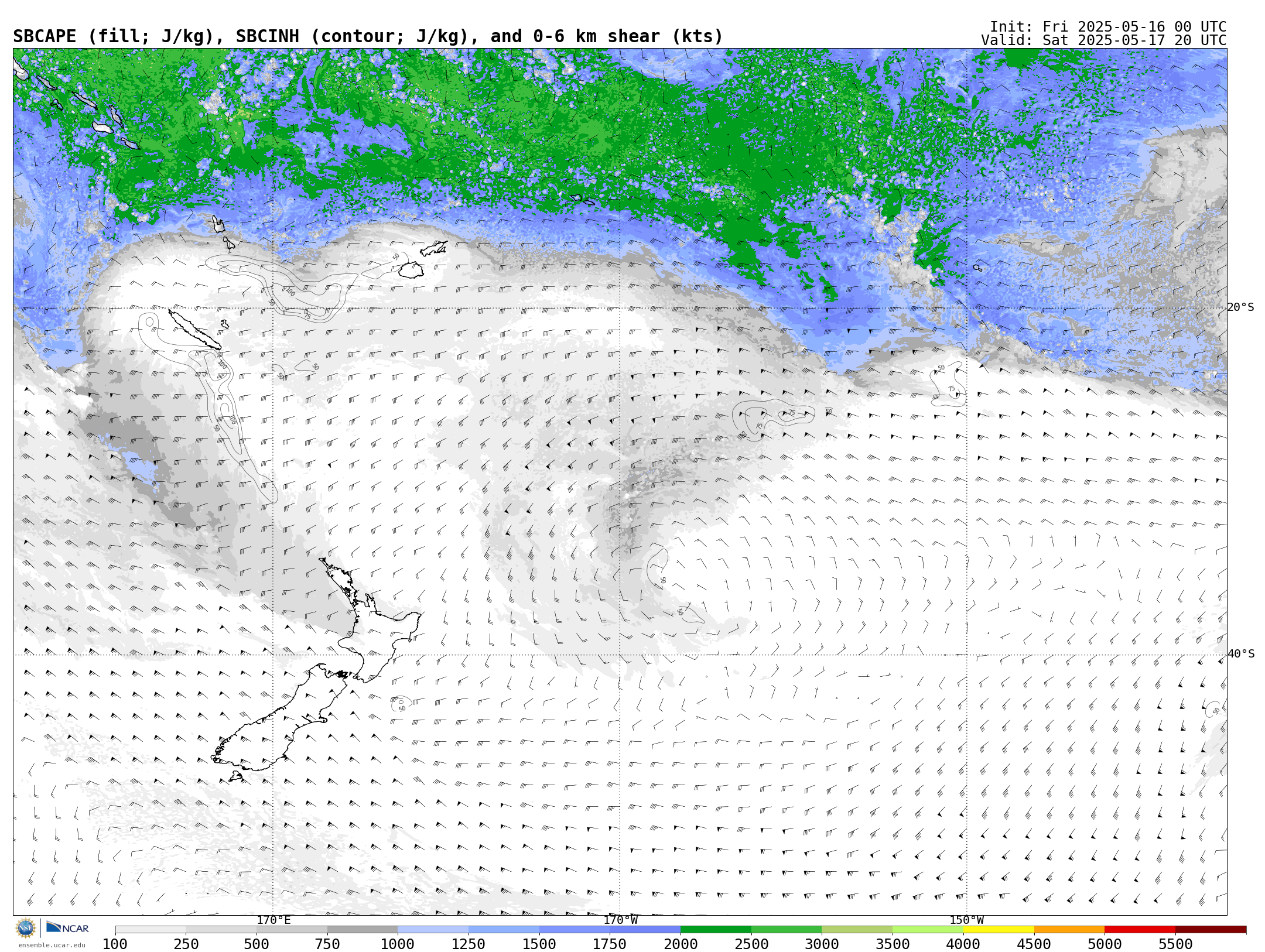Click the colorbar tick label 2000
The height and width of the screenshot is (952, 1265).
click(681, 944)
